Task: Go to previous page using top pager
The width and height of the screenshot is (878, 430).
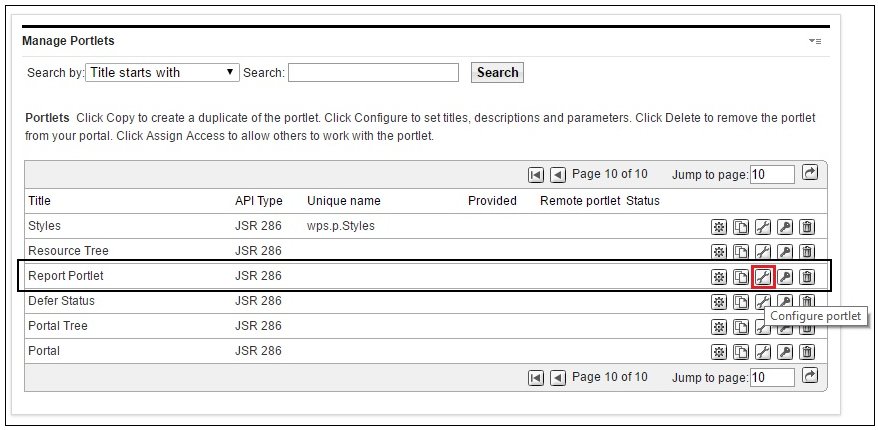Action: 558,175
